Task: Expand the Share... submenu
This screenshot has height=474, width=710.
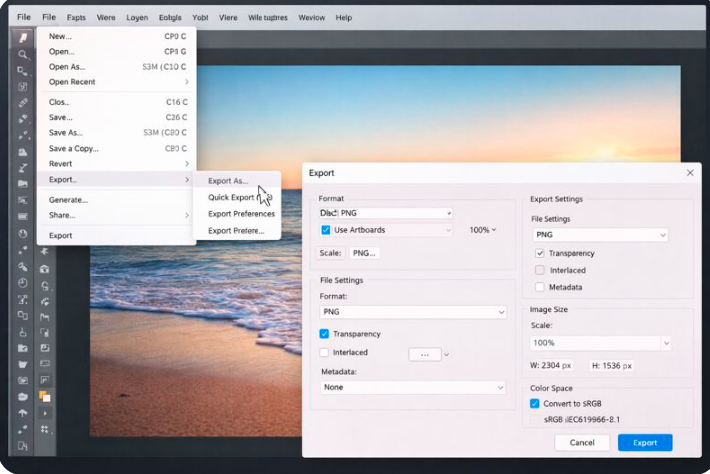Action: (x=118, y=215)
